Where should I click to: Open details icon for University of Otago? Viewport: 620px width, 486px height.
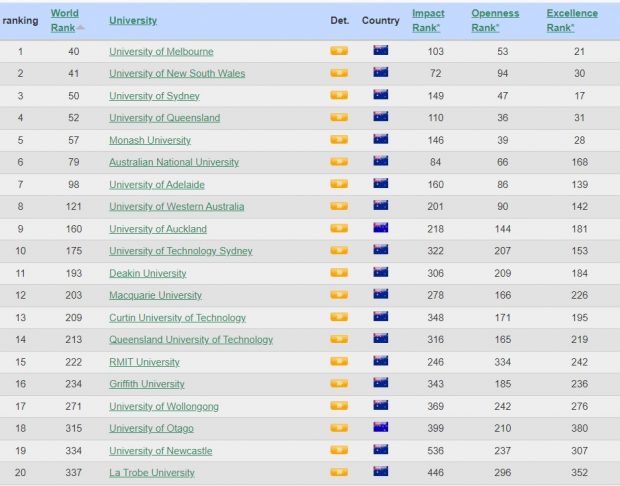339,428
